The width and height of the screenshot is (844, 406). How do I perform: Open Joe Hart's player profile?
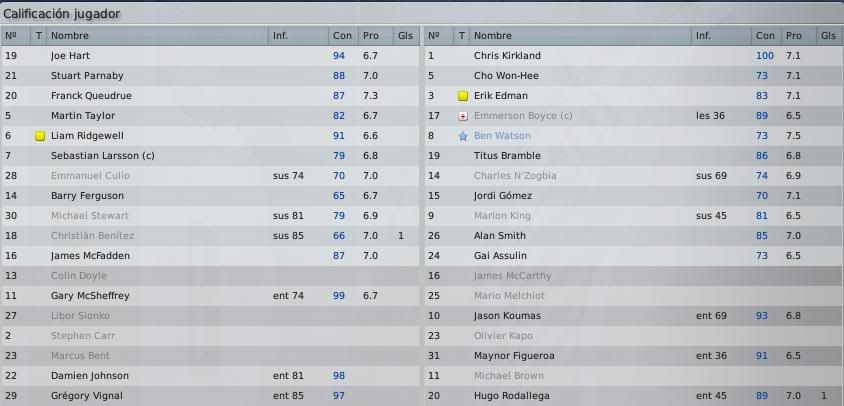(x=70, y=56)
